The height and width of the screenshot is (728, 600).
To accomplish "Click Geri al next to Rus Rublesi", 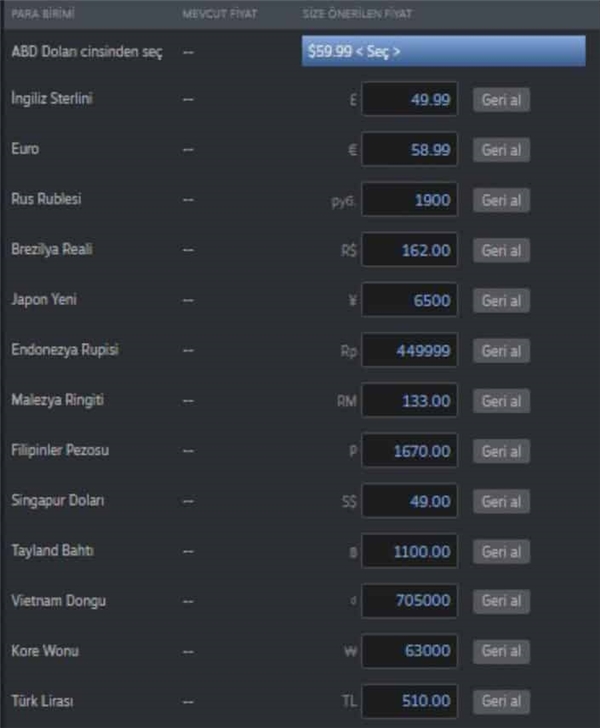I will coord(501,200).
